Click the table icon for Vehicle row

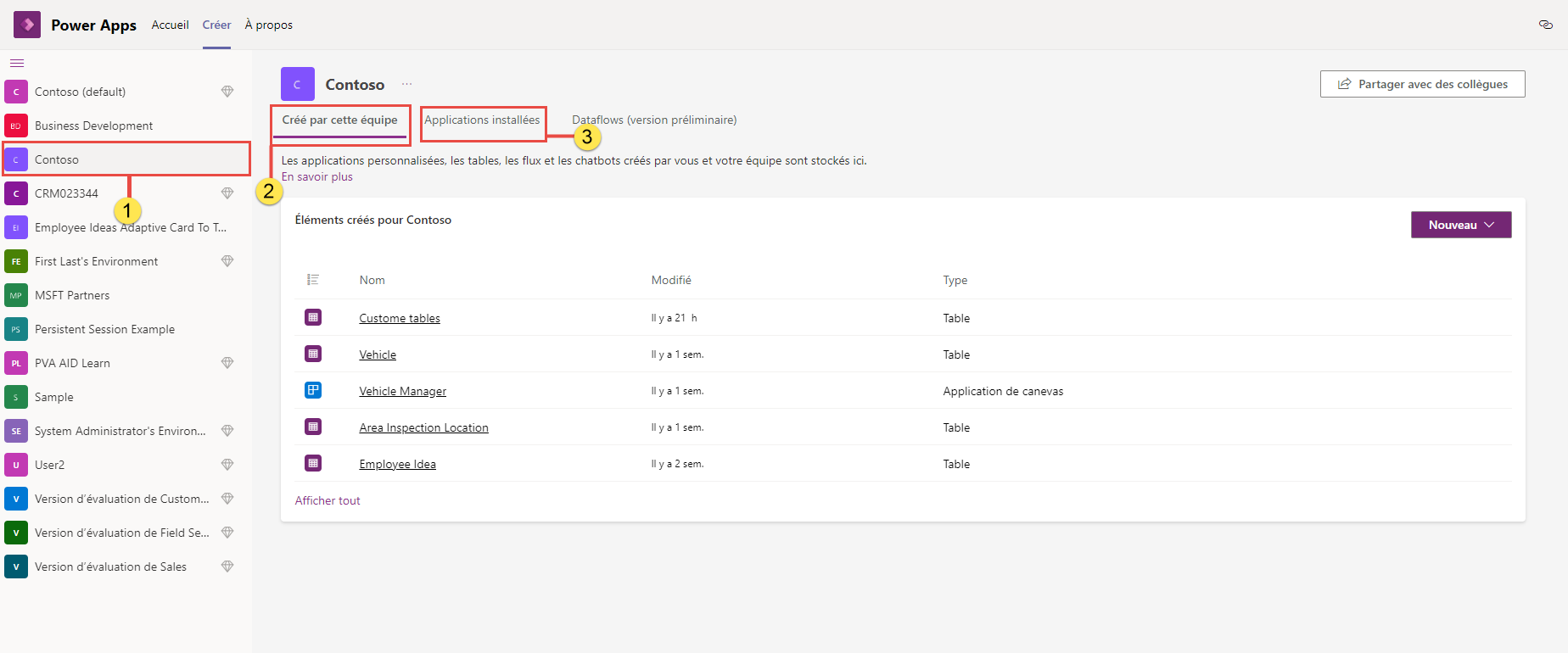[x=313, y=354]
